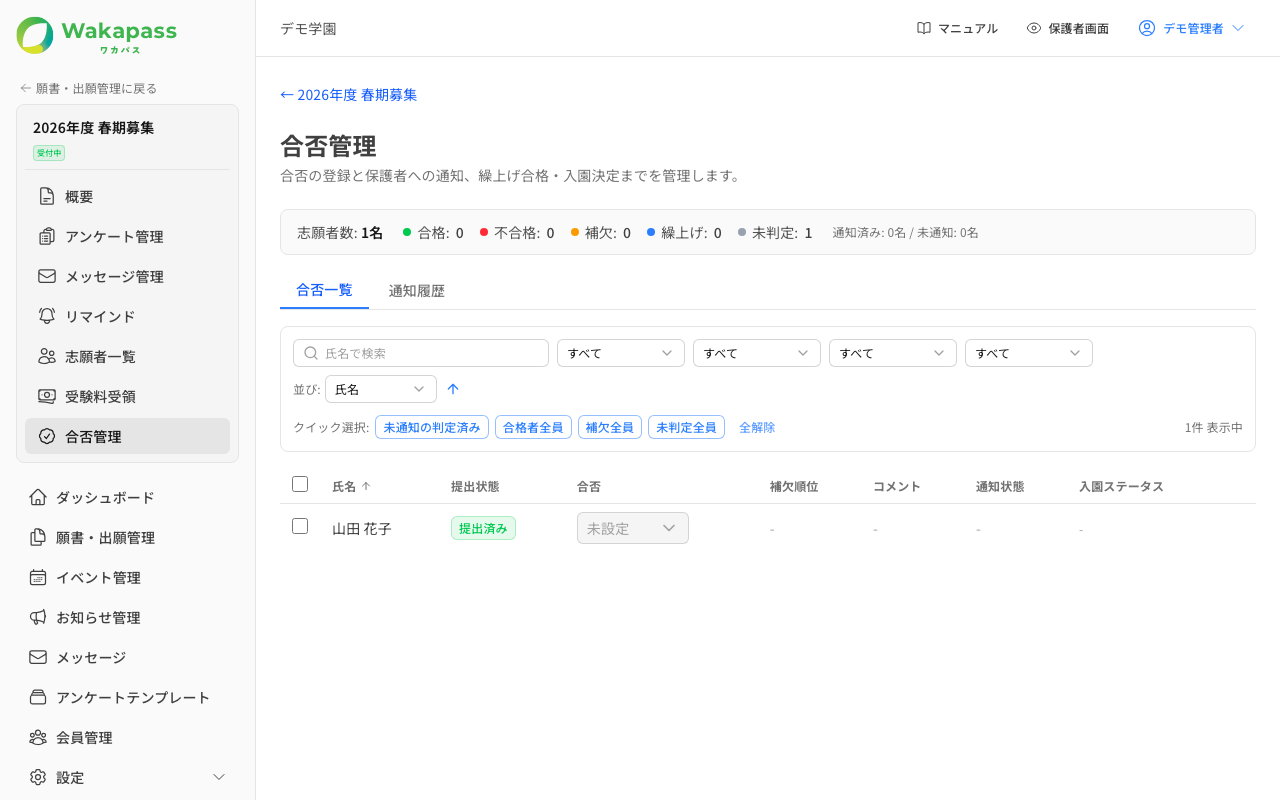Click the デモ管理者 user avatar icon
Viewport: 1280px width, 800px height.
[1147, 28]
